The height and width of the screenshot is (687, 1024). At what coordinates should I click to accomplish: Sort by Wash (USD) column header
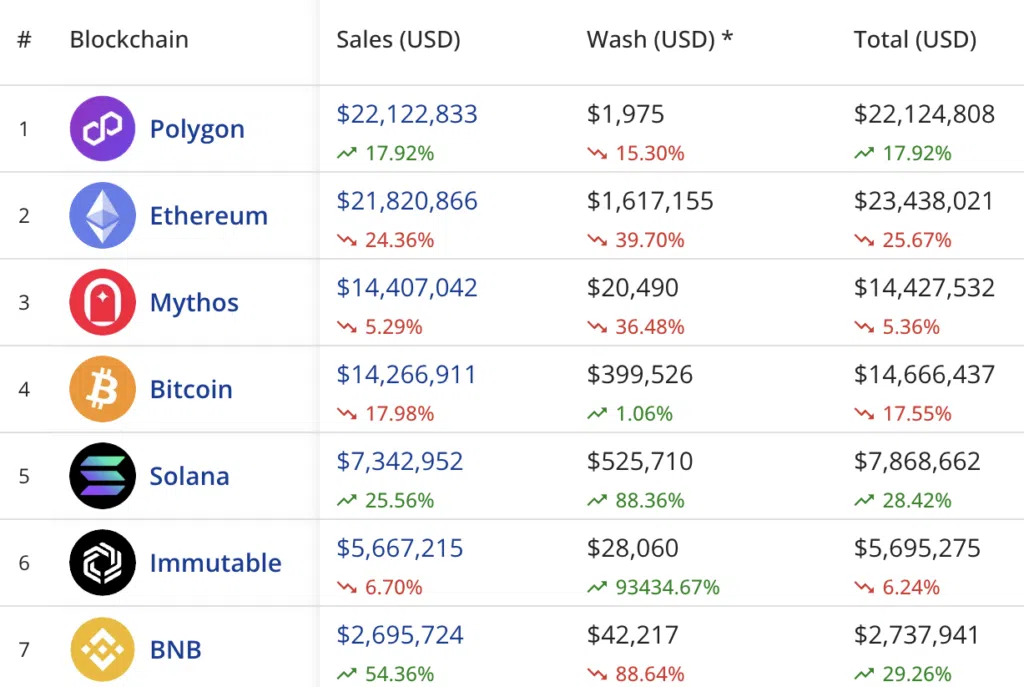tap(659, 40)
